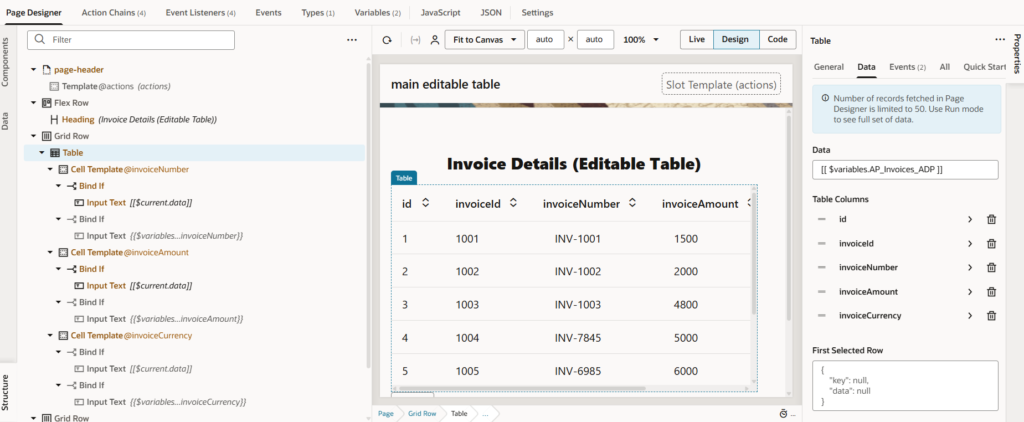This screenshot has width=1024, height=422.
Task: Delete the invoiceNumber column using trash icon
Action: (991, 267)
